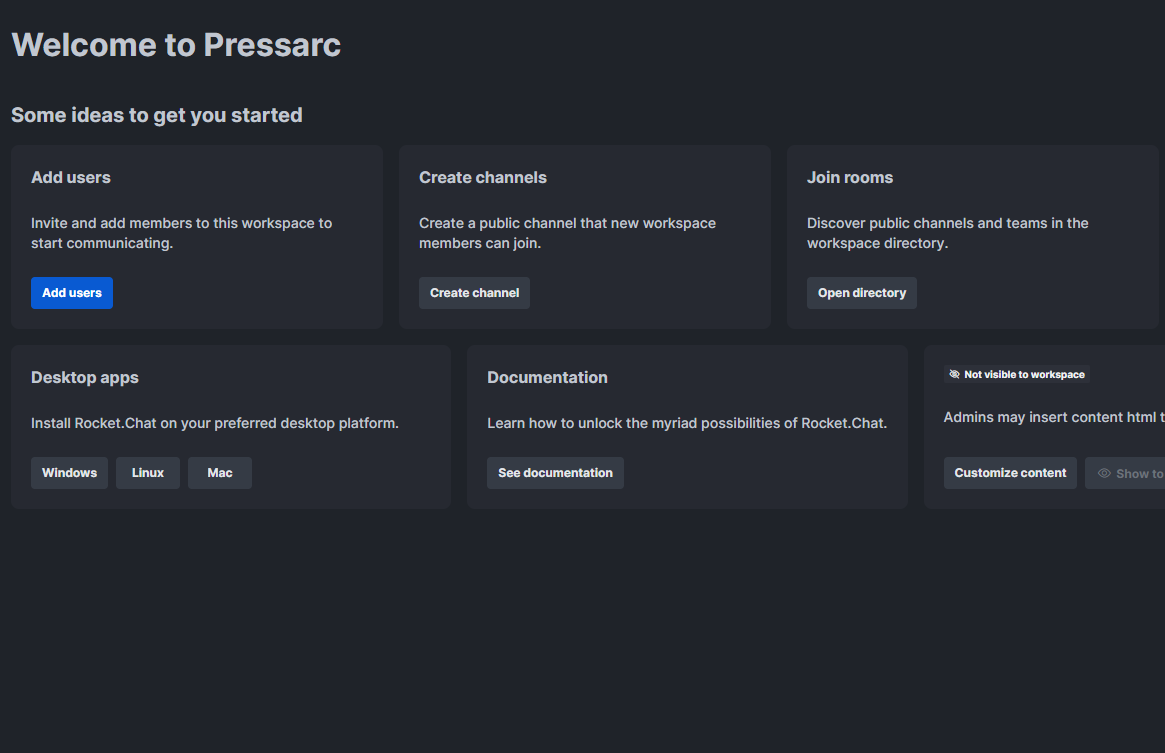1165x753 pixels.
Task: Click the 'Install Rocket.Chat on your preferred' description
Action: point(215,423)
